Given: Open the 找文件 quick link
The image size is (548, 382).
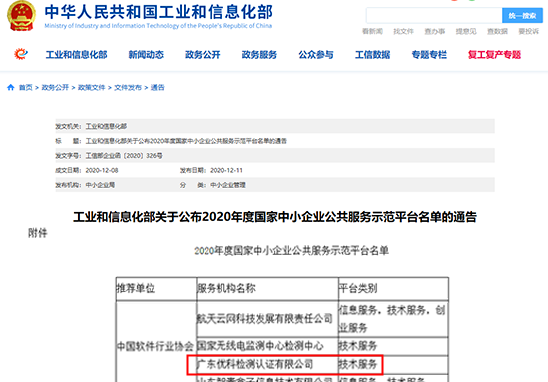Looking at the screenshot, I should [403, 31].
